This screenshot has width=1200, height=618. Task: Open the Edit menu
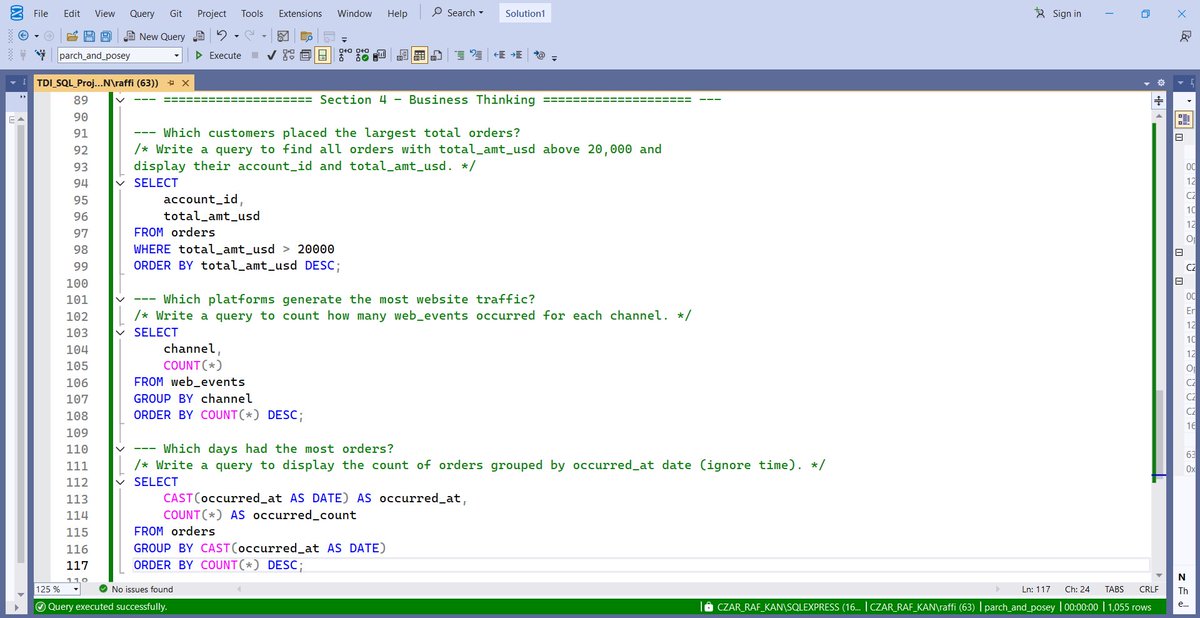72,13
